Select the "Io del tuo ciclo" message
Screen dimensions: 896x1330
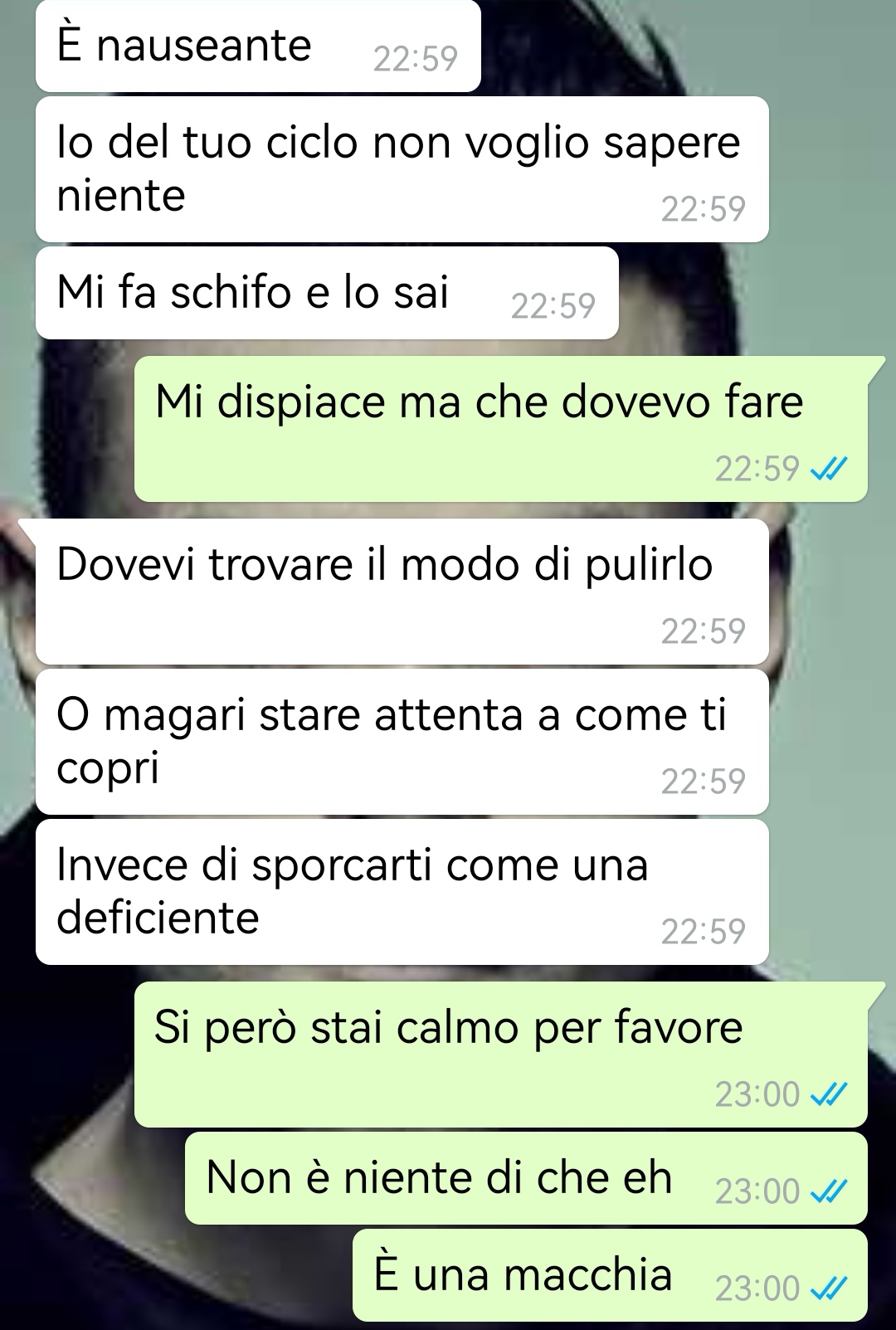(x=402, y=169)
